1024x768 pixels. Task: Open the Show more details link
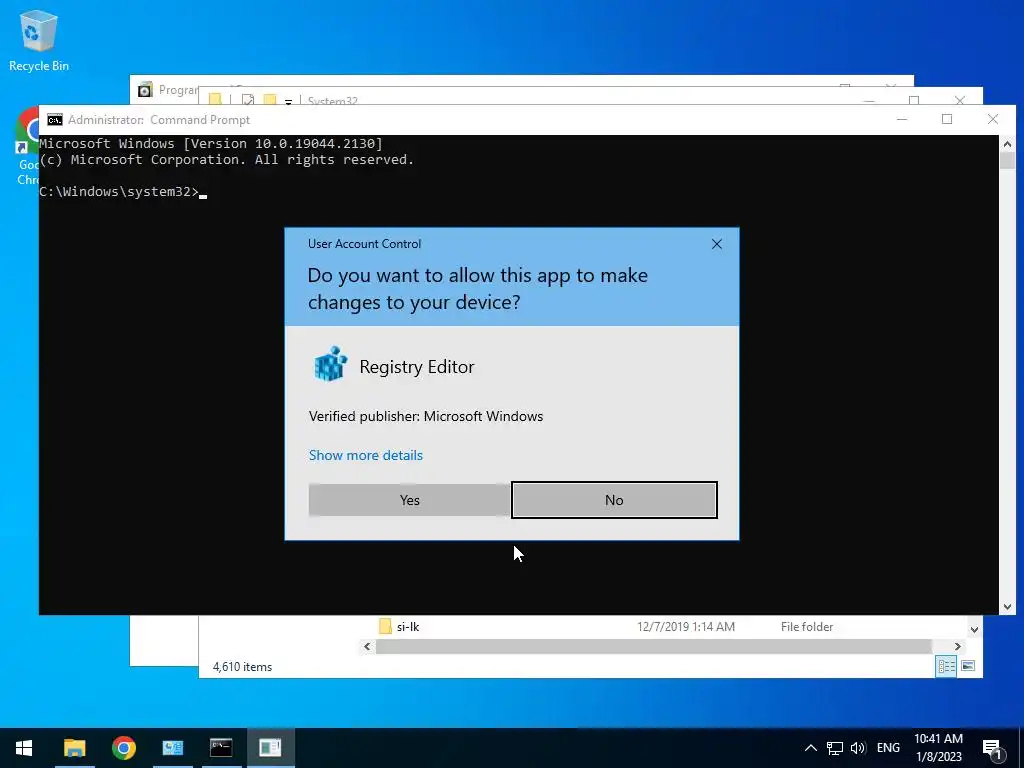pos(366,455)
